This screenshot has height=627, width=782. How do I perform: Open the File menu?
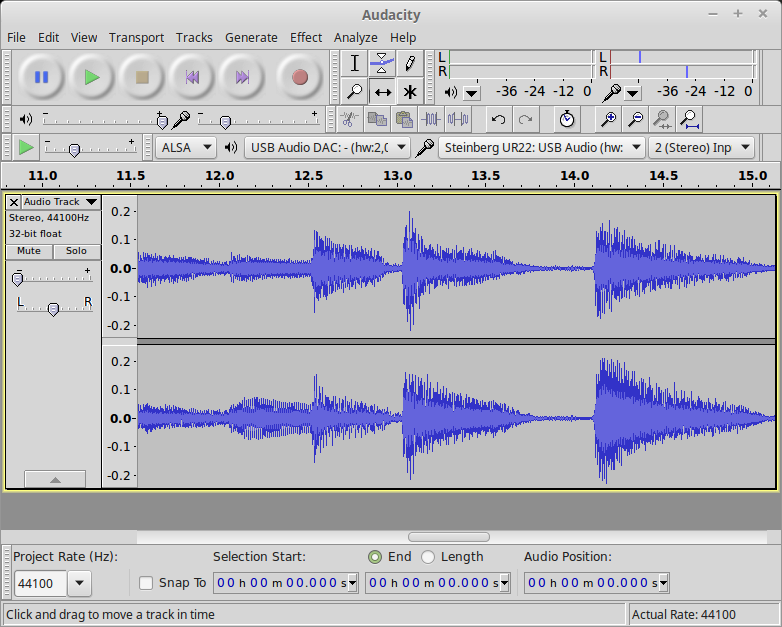[16, 37]
